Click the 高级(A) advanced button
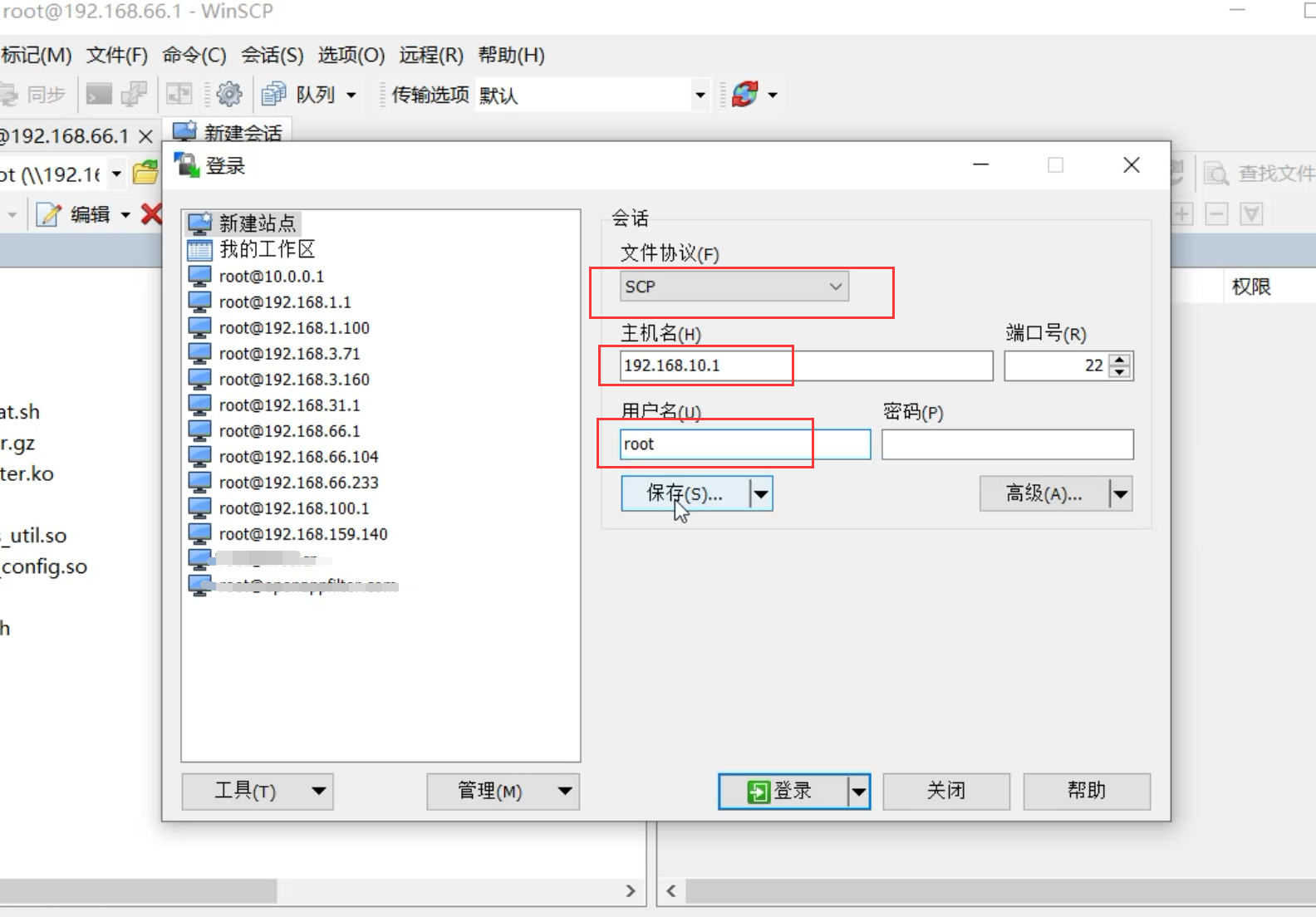This screenshot has height=917, width=1316. coord(1044,493)
